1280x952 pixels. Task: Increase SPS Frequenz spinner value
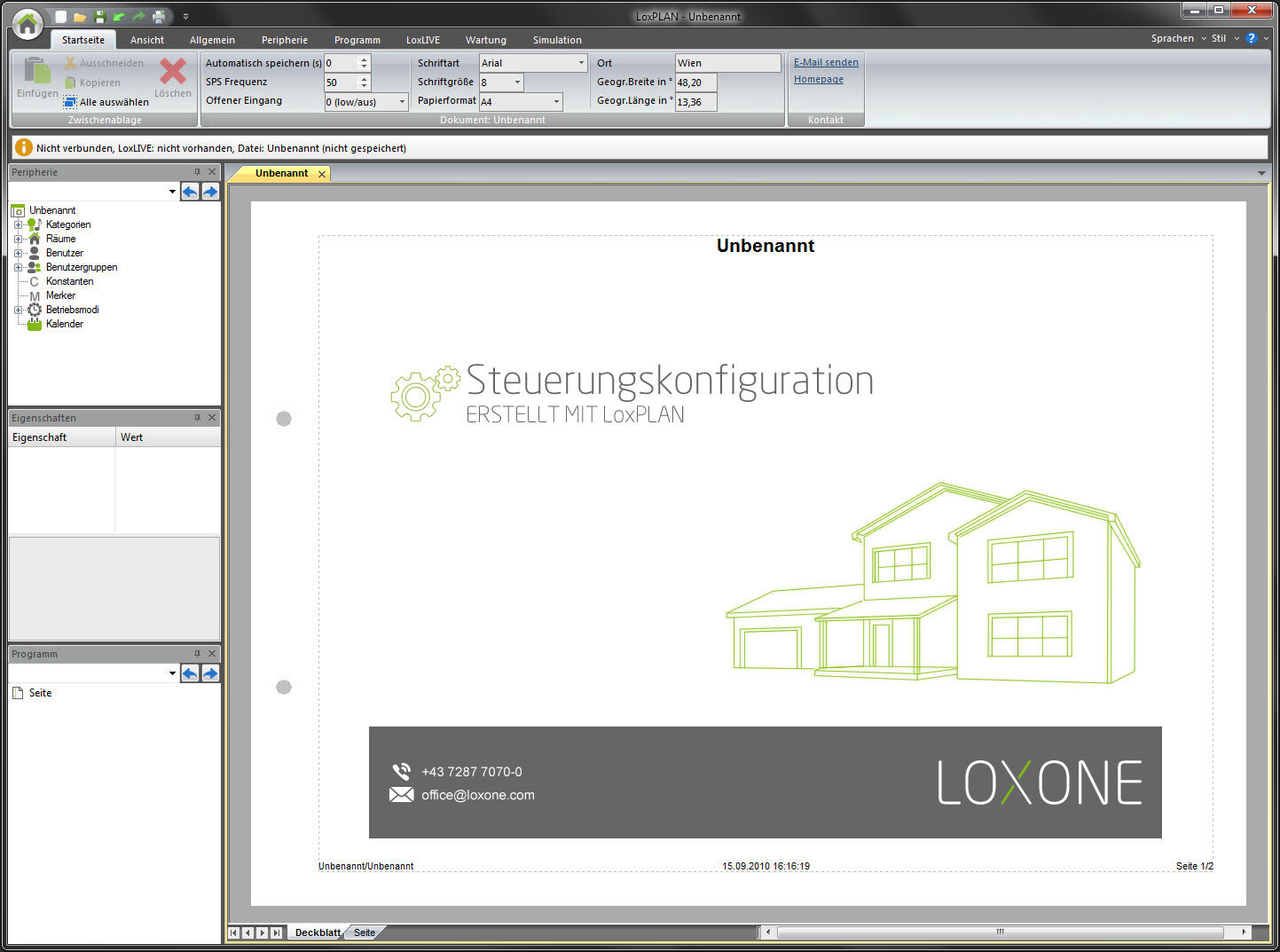pos(364,79)
